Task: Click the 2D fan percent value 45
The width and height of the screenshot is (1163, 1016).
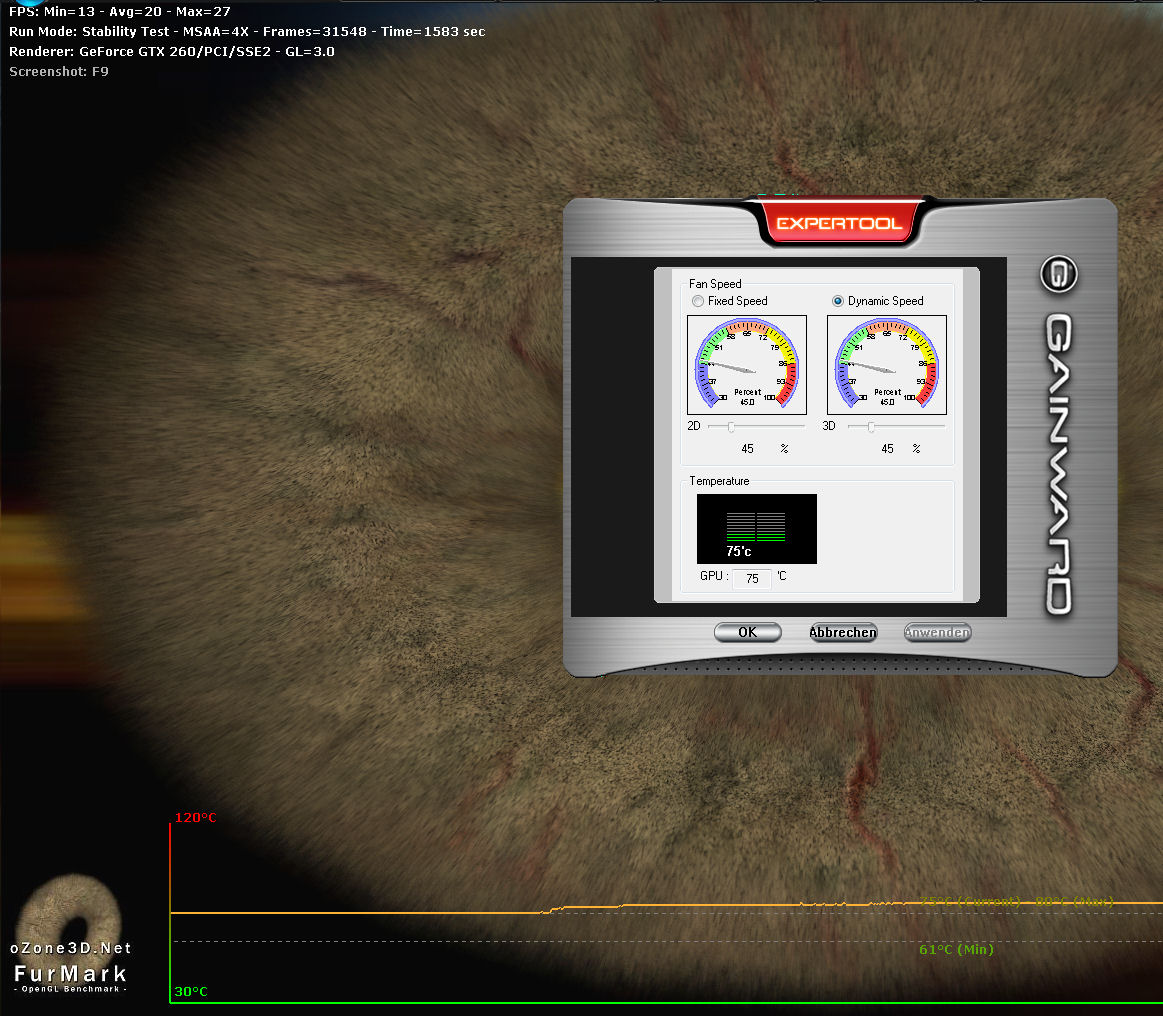Action: click(x=748, y=449)
